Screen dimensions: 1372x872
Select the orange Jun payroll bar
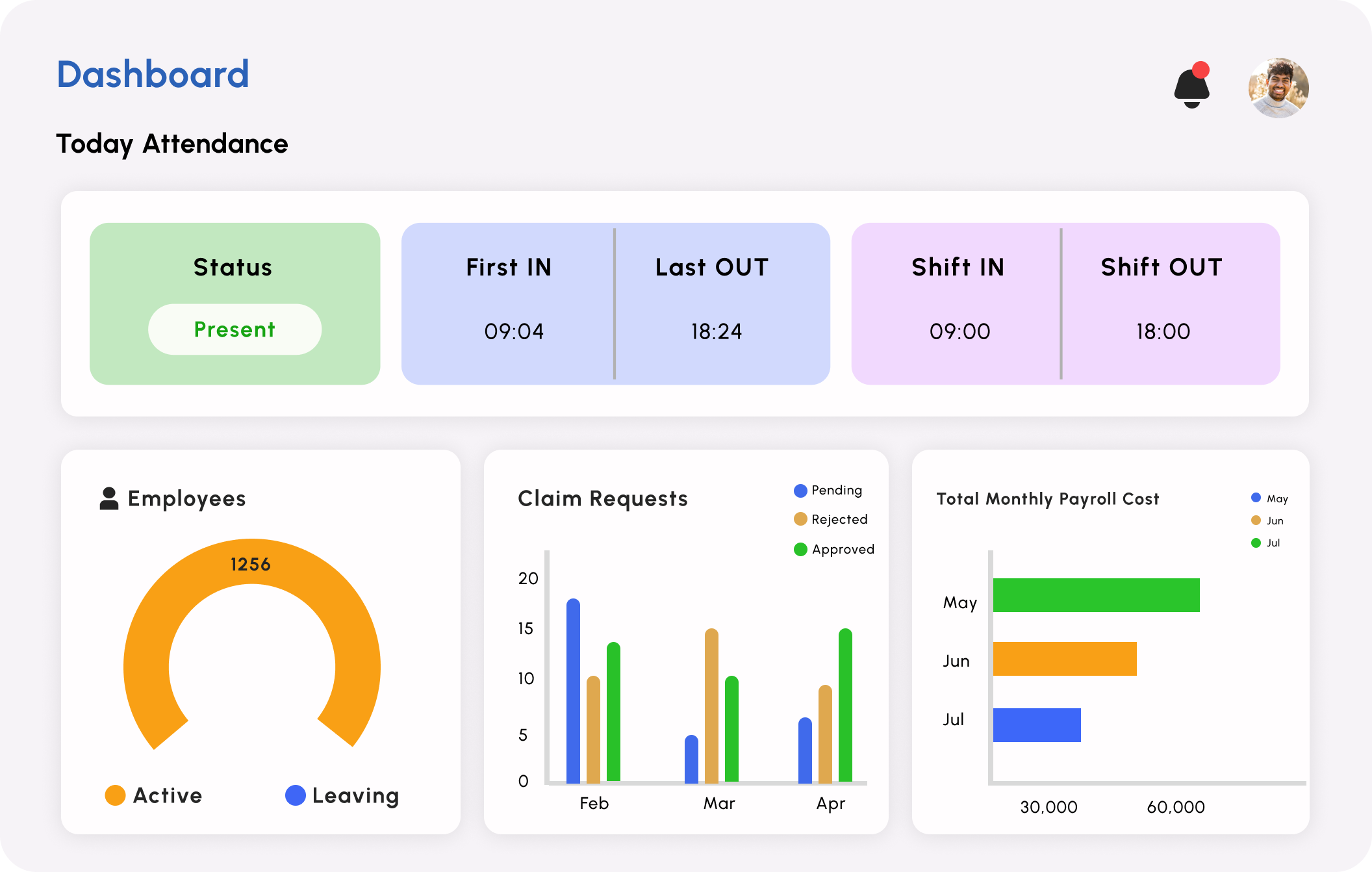click(1065, 659)
